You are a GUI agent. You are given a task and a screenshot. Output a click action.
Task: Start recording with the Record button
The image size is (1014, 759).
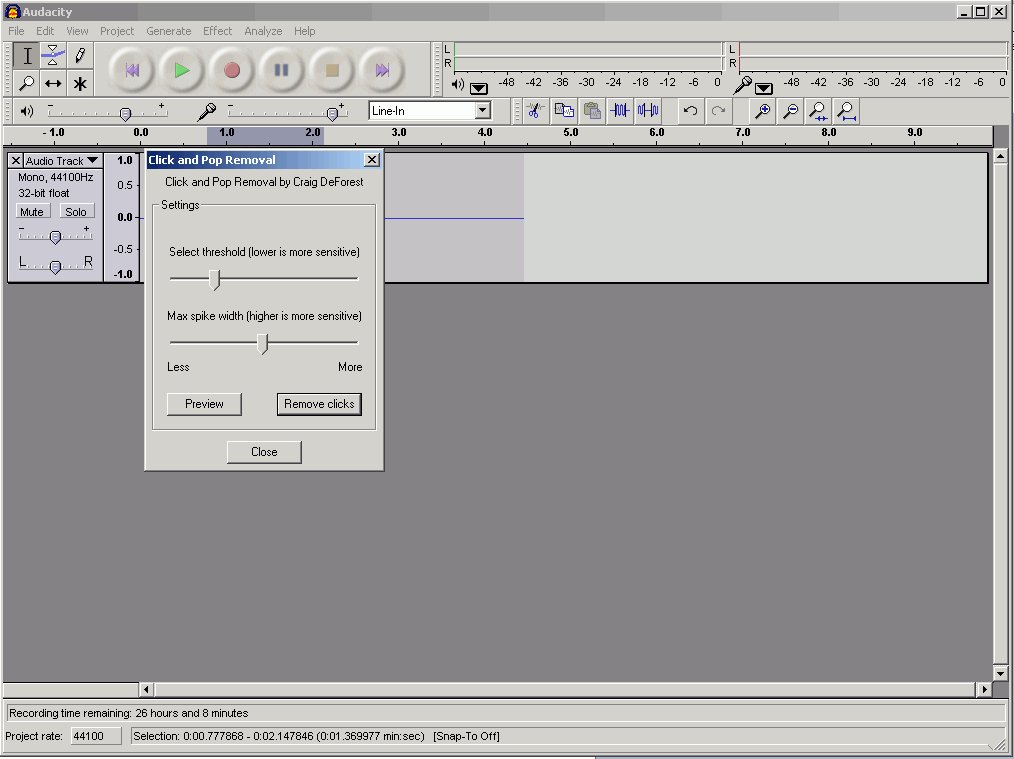(x=232, y=70)
